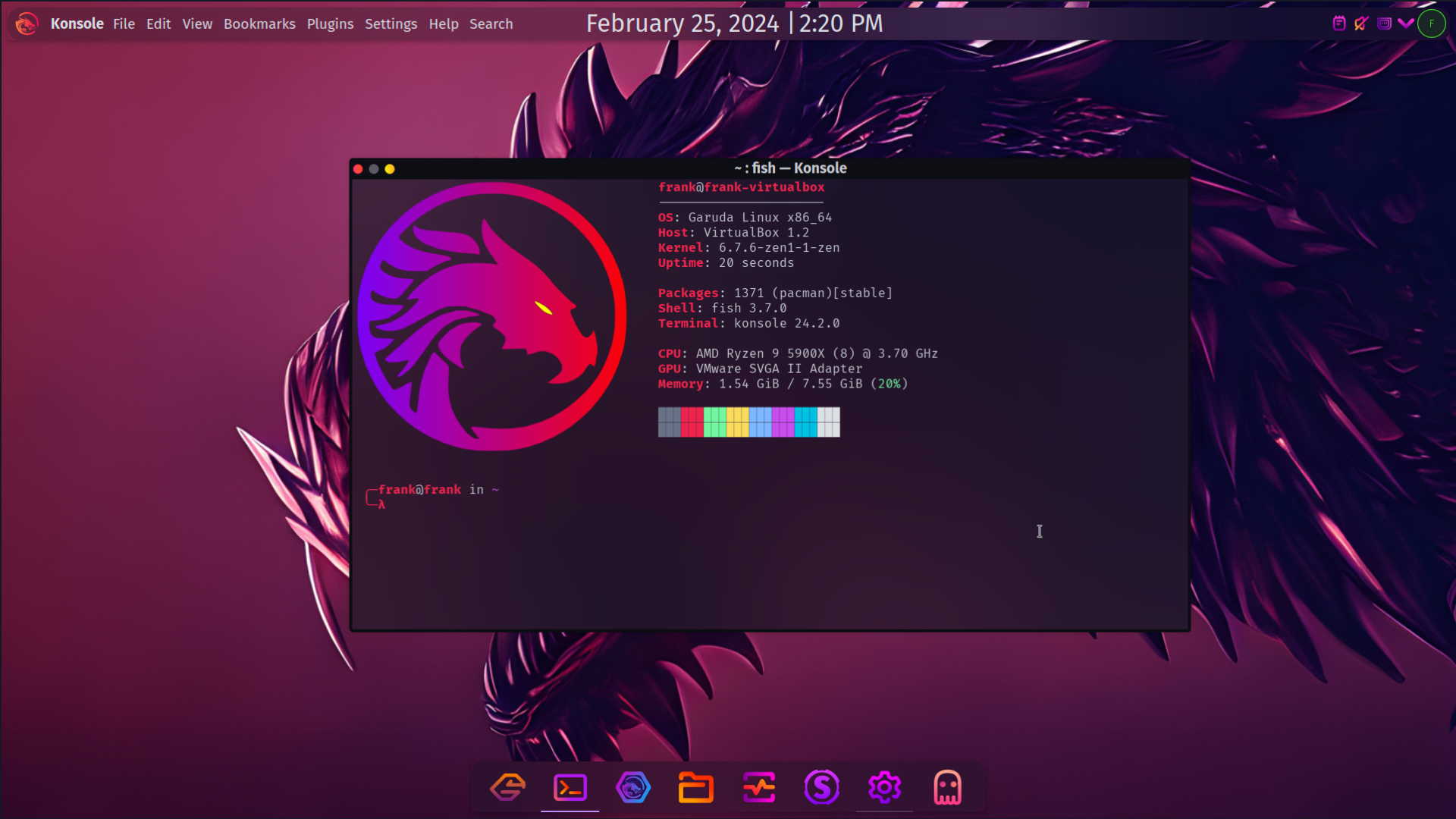Click the 'Memory: 1.54 GiB / 7.55 GiB' line
Image resolution: width=1456 pixels, height=819 pixels.
coord(783,384)
